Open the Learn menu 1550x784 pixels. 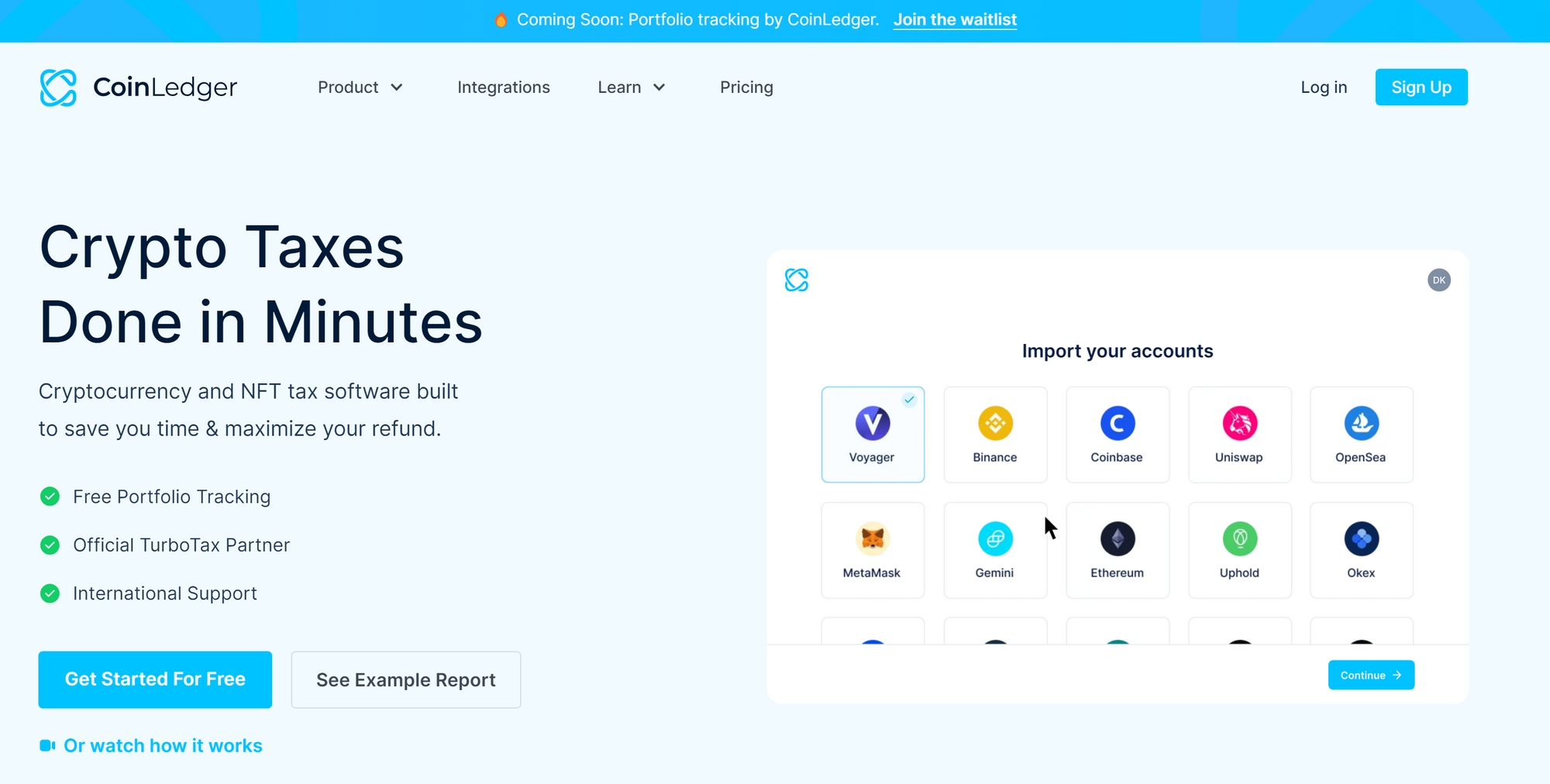click(632, 88)
